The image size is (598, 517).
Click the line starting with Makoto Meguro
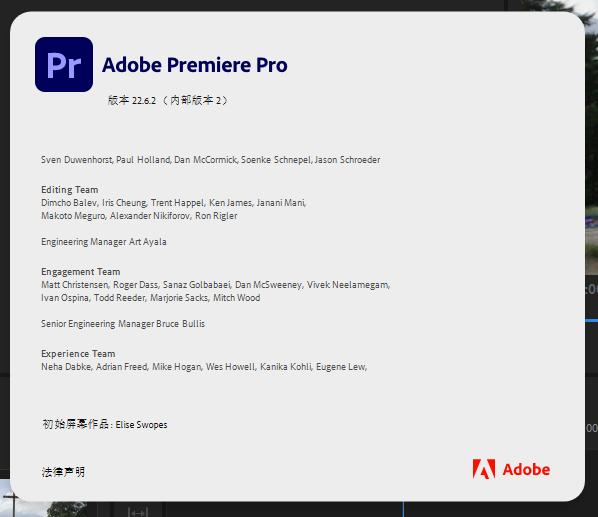139,215
